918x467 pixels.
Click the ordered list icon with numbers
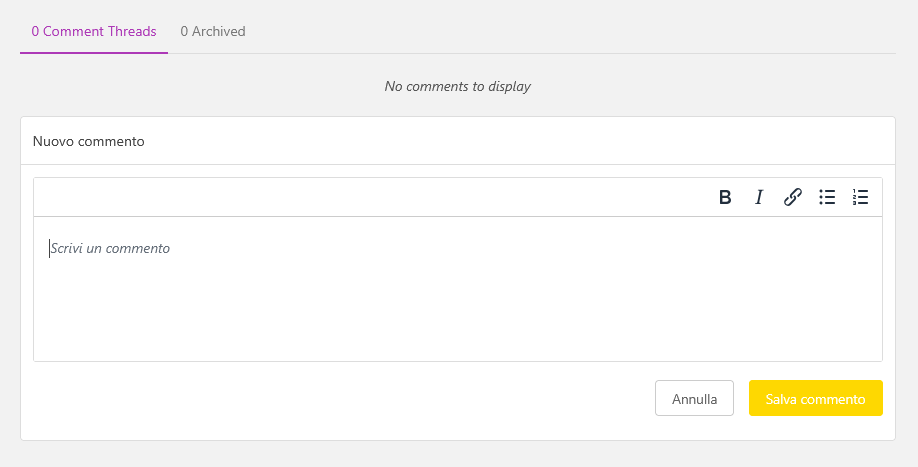point(860,197)
